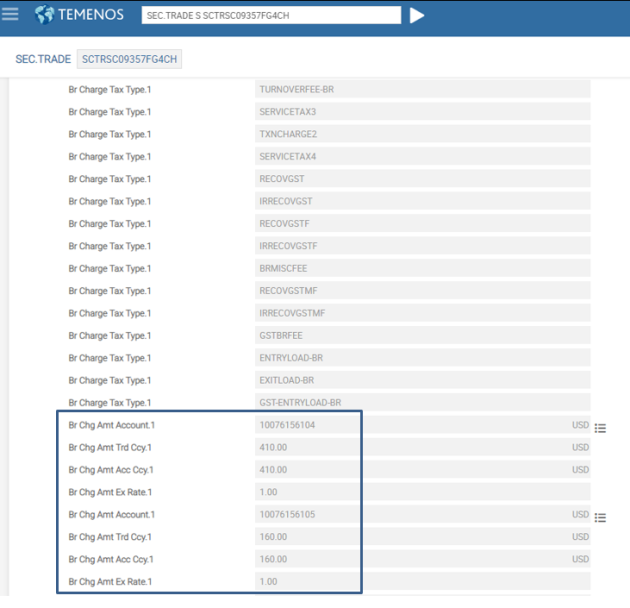Open the list icon beside account 10076156105

[600, 518]
